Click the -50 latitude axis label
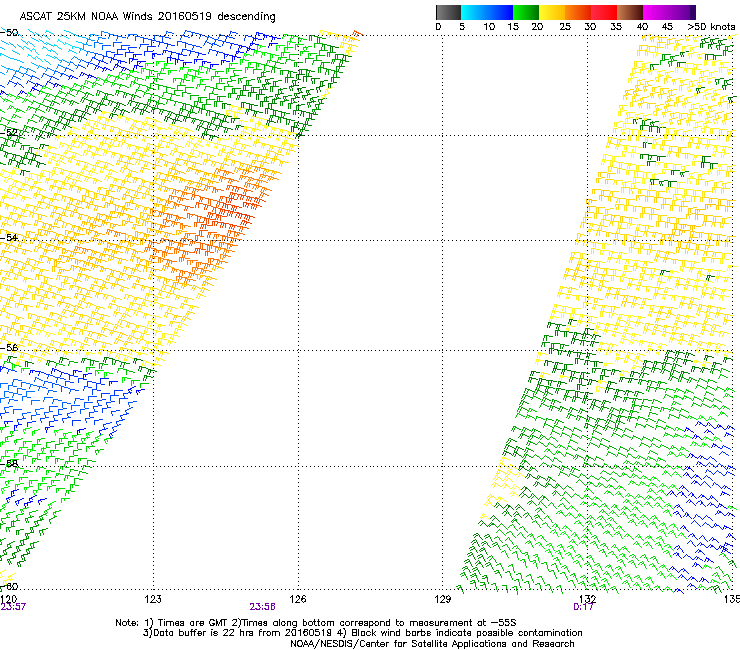Image resolution: width=740 pixels, height=650 pixels. click(9, 33)
